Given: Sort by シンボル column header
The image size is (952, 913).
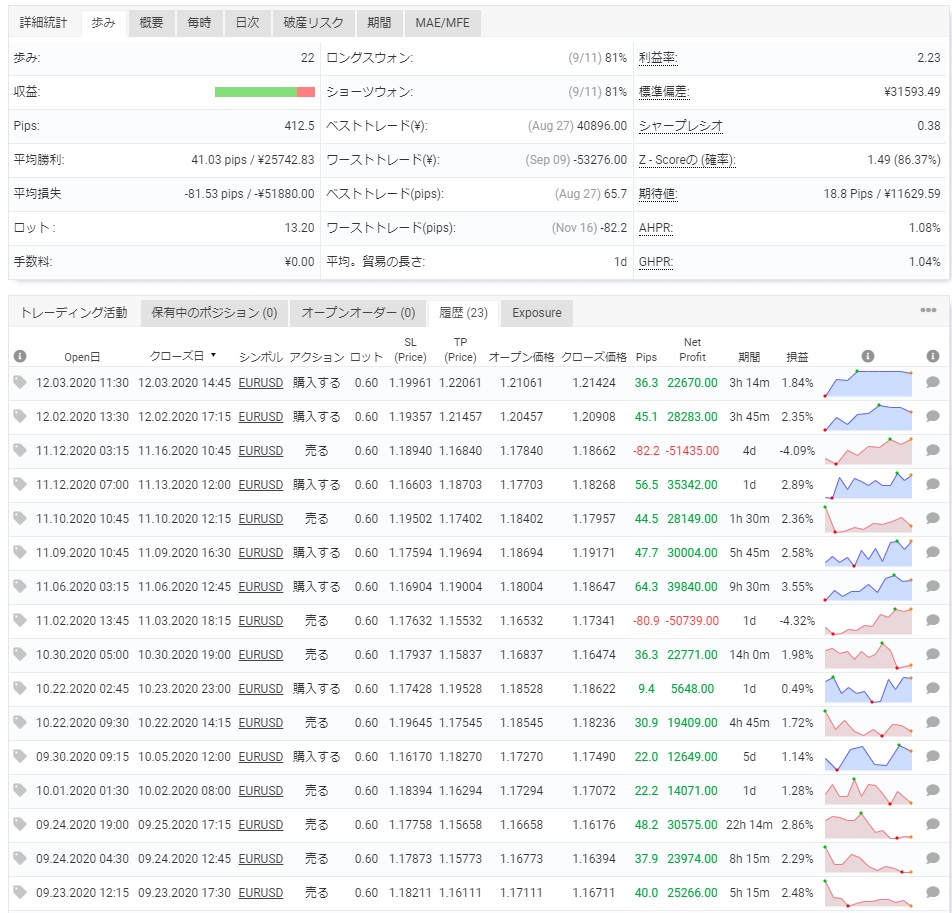Looking at the screenshot, I should [x=261, y=357].
